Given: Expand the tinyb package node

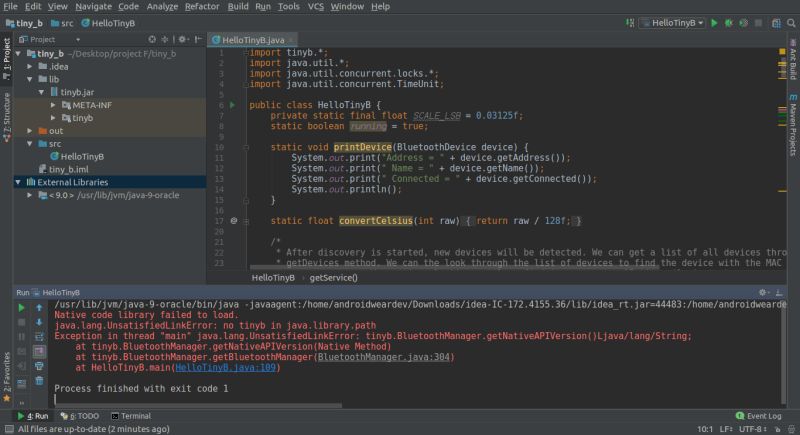Looking at the screenshot, I should 53,118.
